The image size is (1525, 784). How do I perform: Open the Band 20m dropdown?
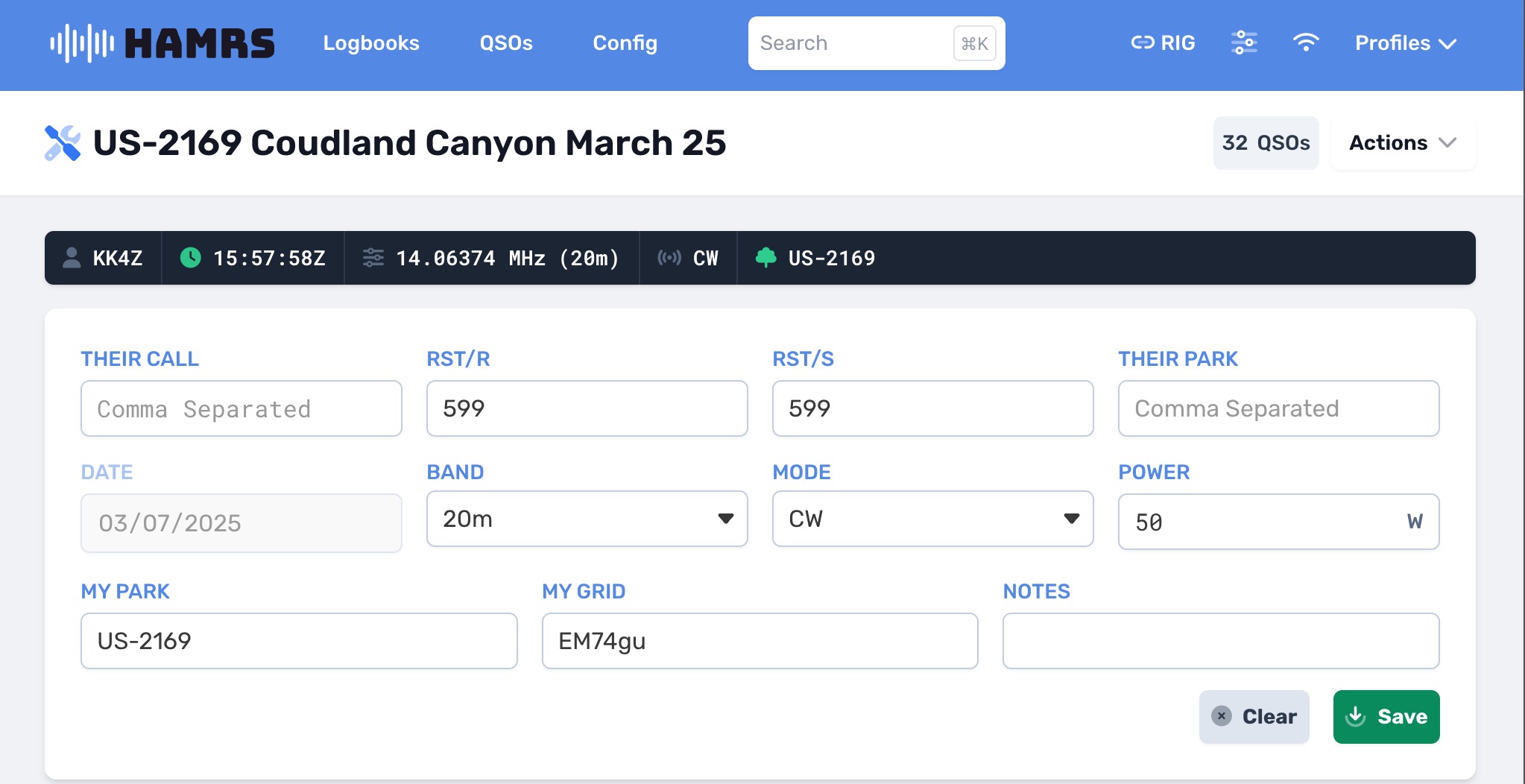587,519
